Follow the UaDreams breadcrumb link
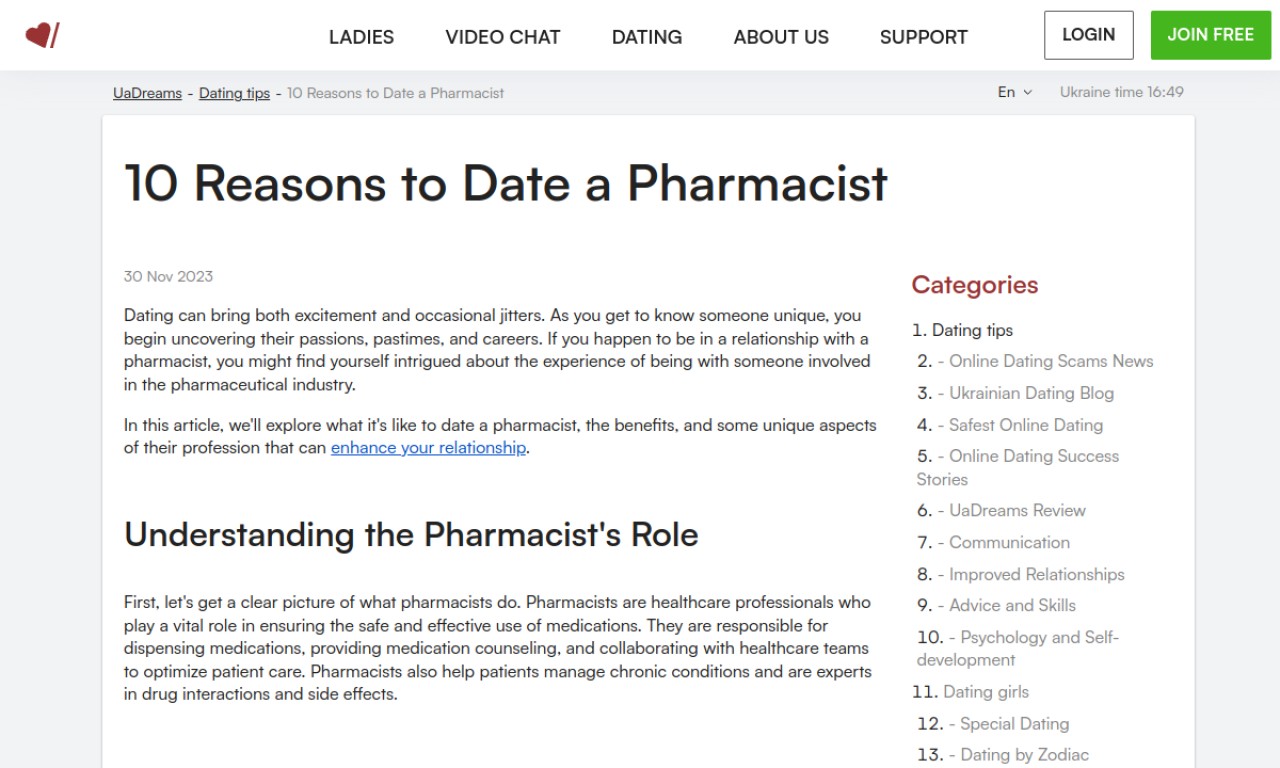Screen dimensions: 1280x768 (x=147, y=93)
